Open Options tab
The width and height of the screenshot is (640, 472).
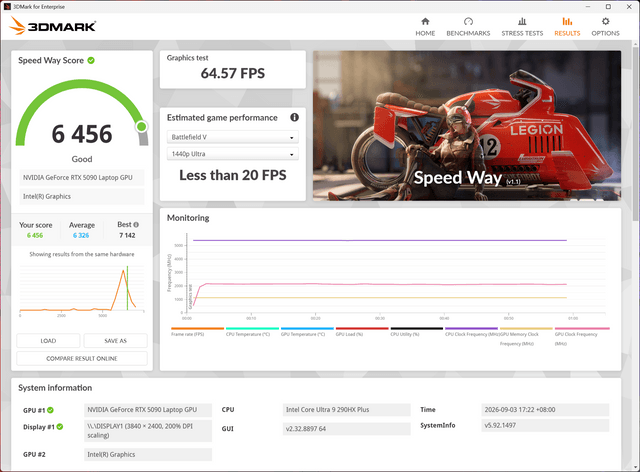point(605,27)
